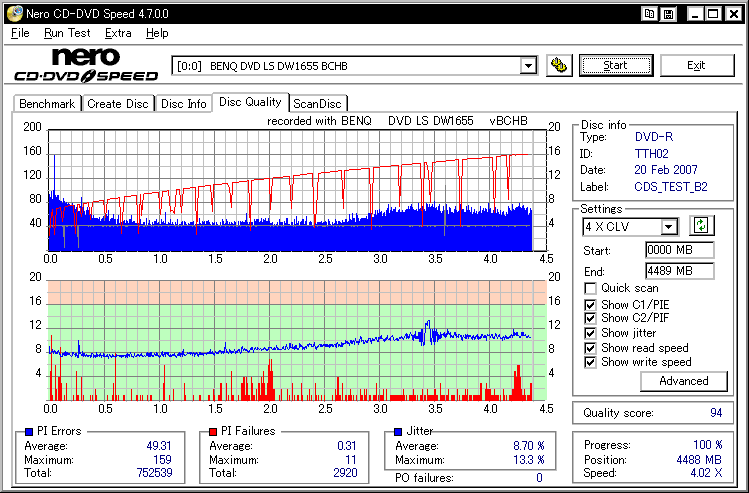
Task: Click the Start button
Action: coord(616,65)
